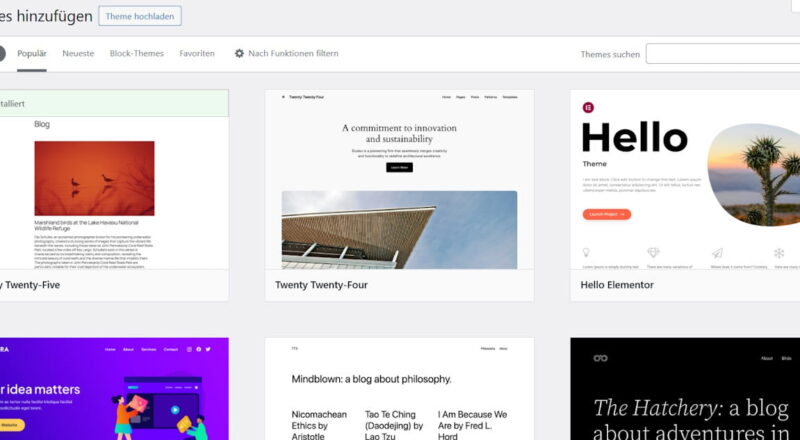Click the play button in the purple theme illustration
The height and width of the screenshot is (440, 800).
pos(175,409)
